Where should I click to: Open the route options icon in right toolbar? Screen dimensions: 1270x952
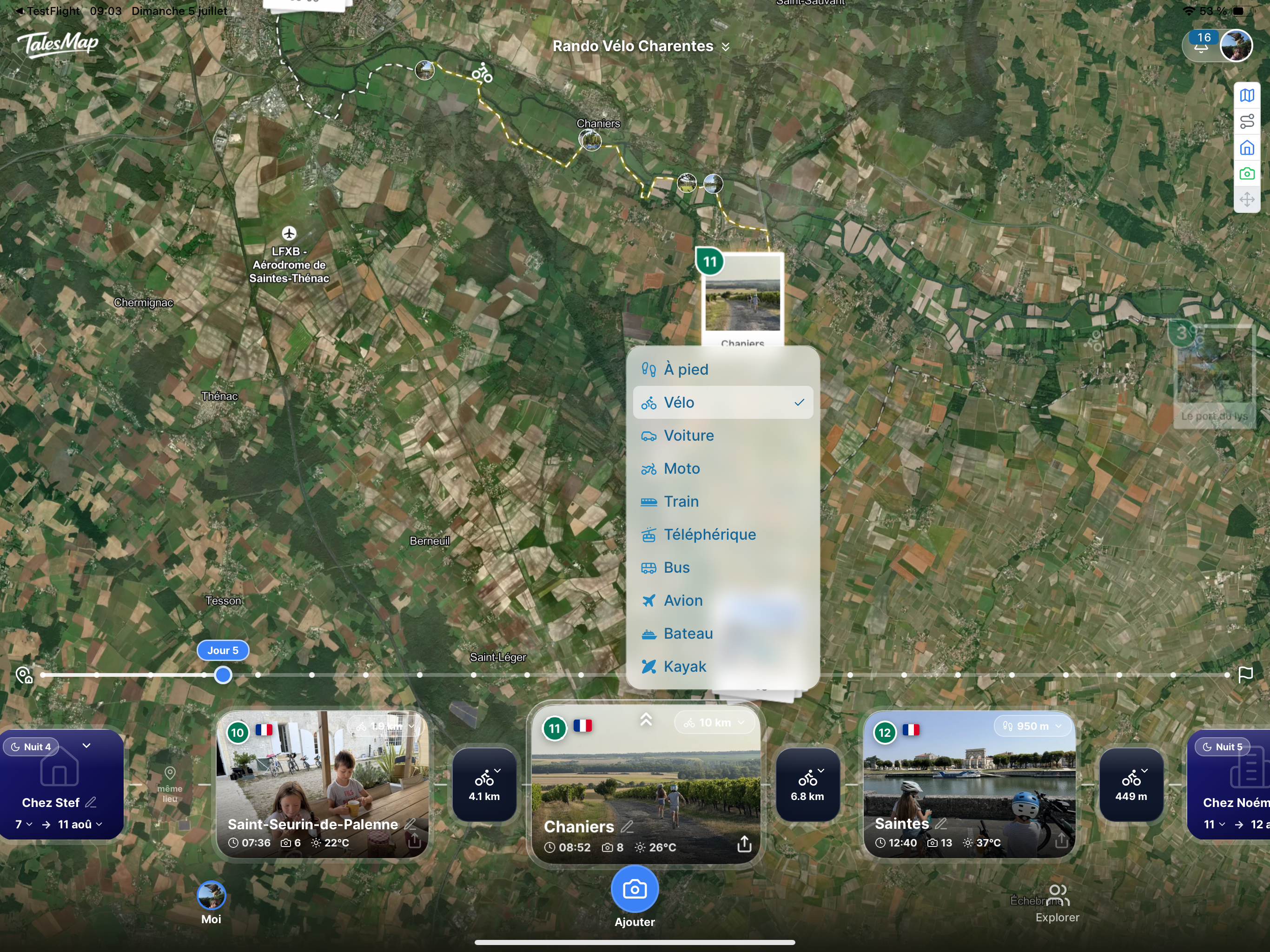click(1246, 122)
